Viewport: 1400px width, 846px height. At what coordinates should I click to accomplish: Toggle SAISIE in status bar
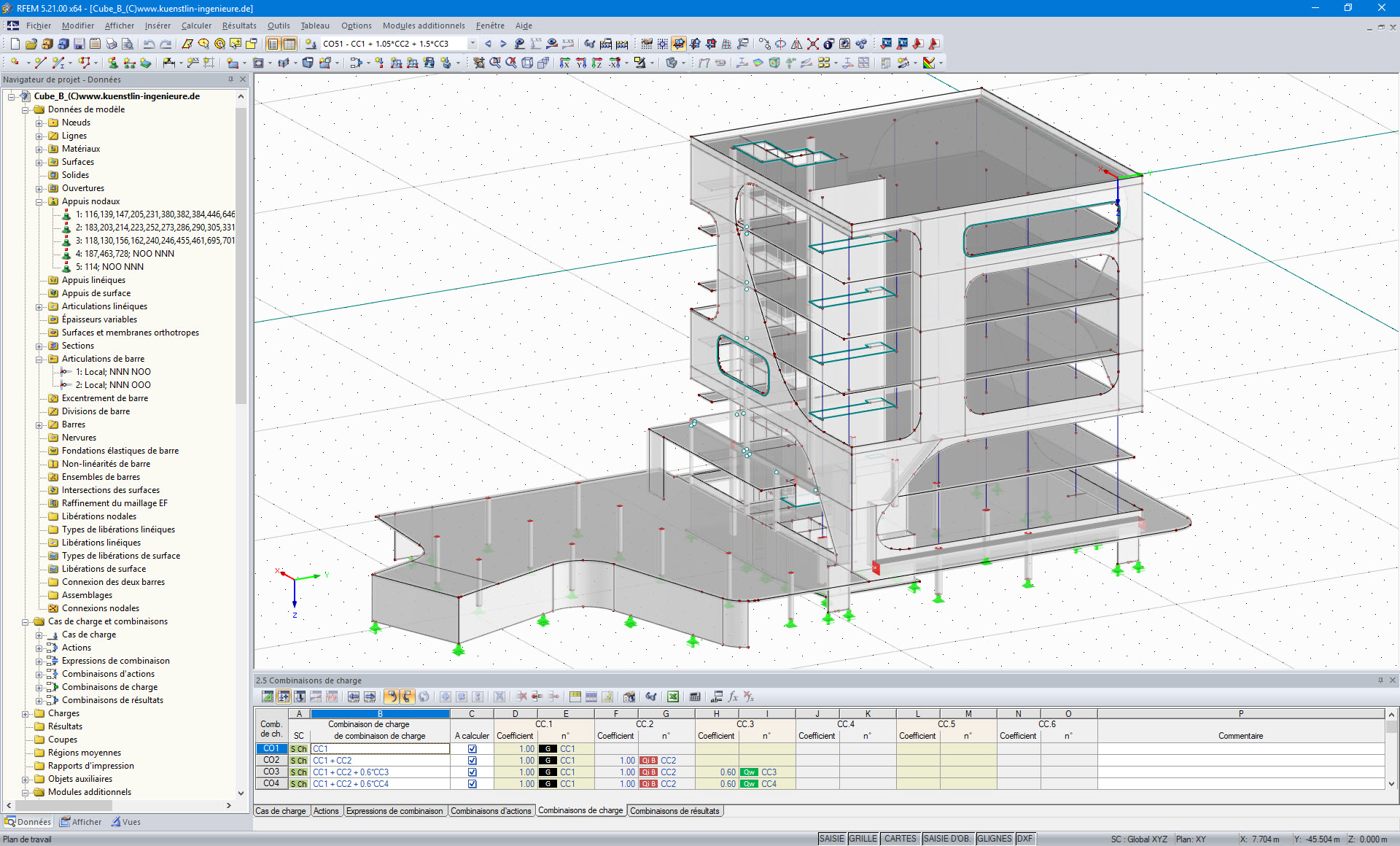(x=832, y=839)
